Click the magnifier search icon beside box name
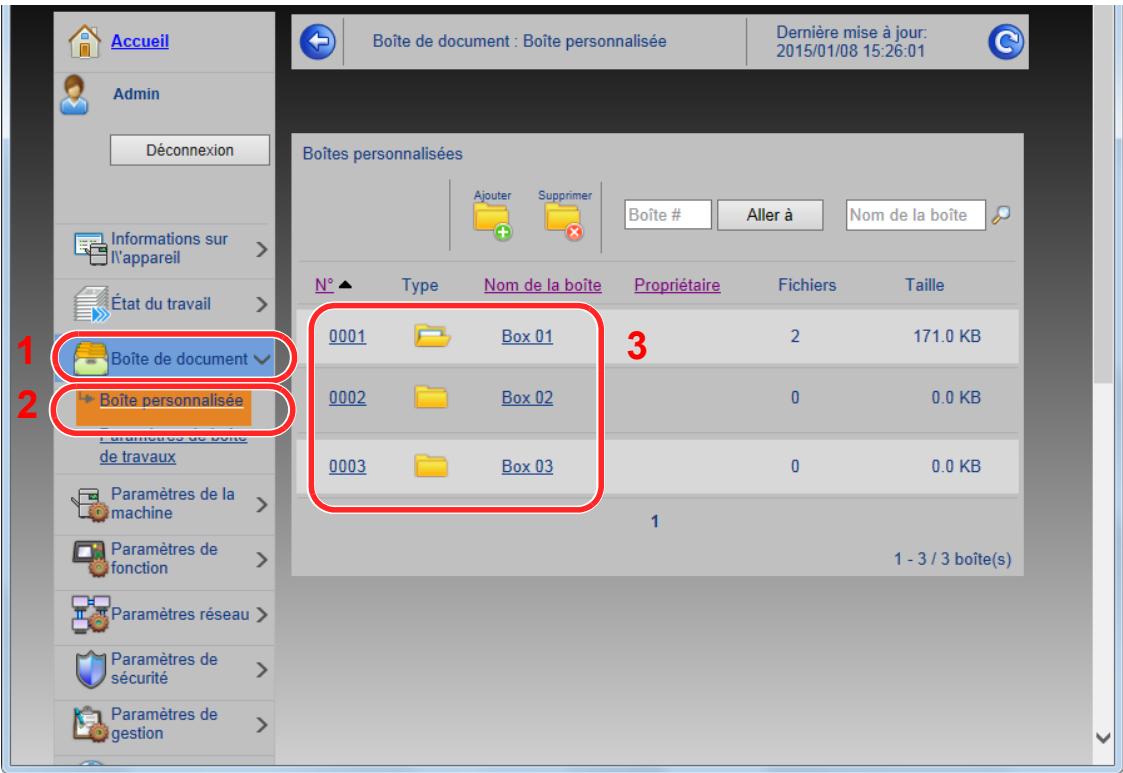Image resolution: width=1123 pixels, height=773 pixels. pyautogui.click(x=999, y=214)
